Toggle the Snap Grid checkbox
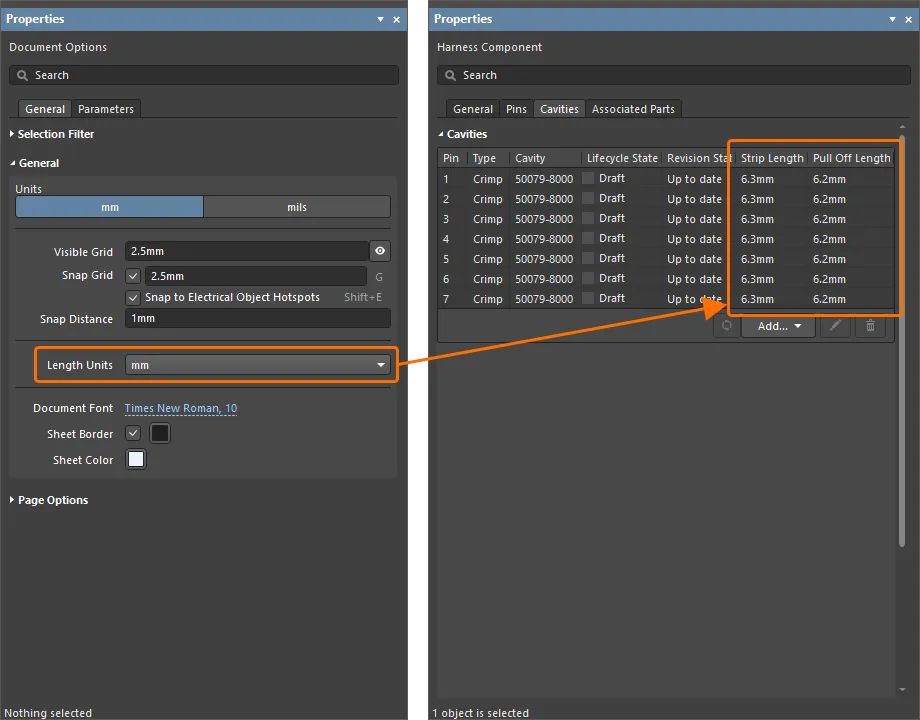Image resolution: width=920 pixels, height=720 pixels. (134, 275)
